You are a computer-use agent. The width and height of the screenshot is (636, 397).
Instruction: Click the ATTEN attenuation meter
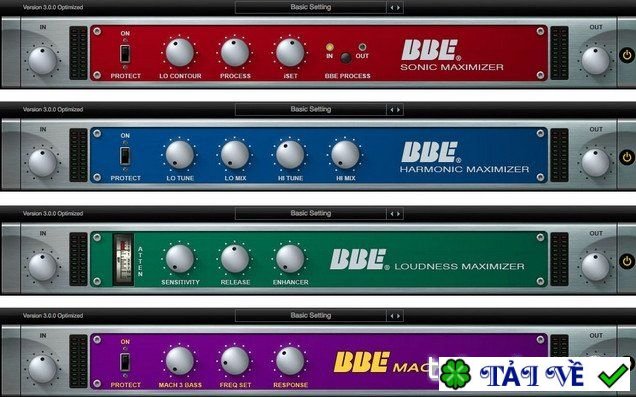tap(123, 260)
